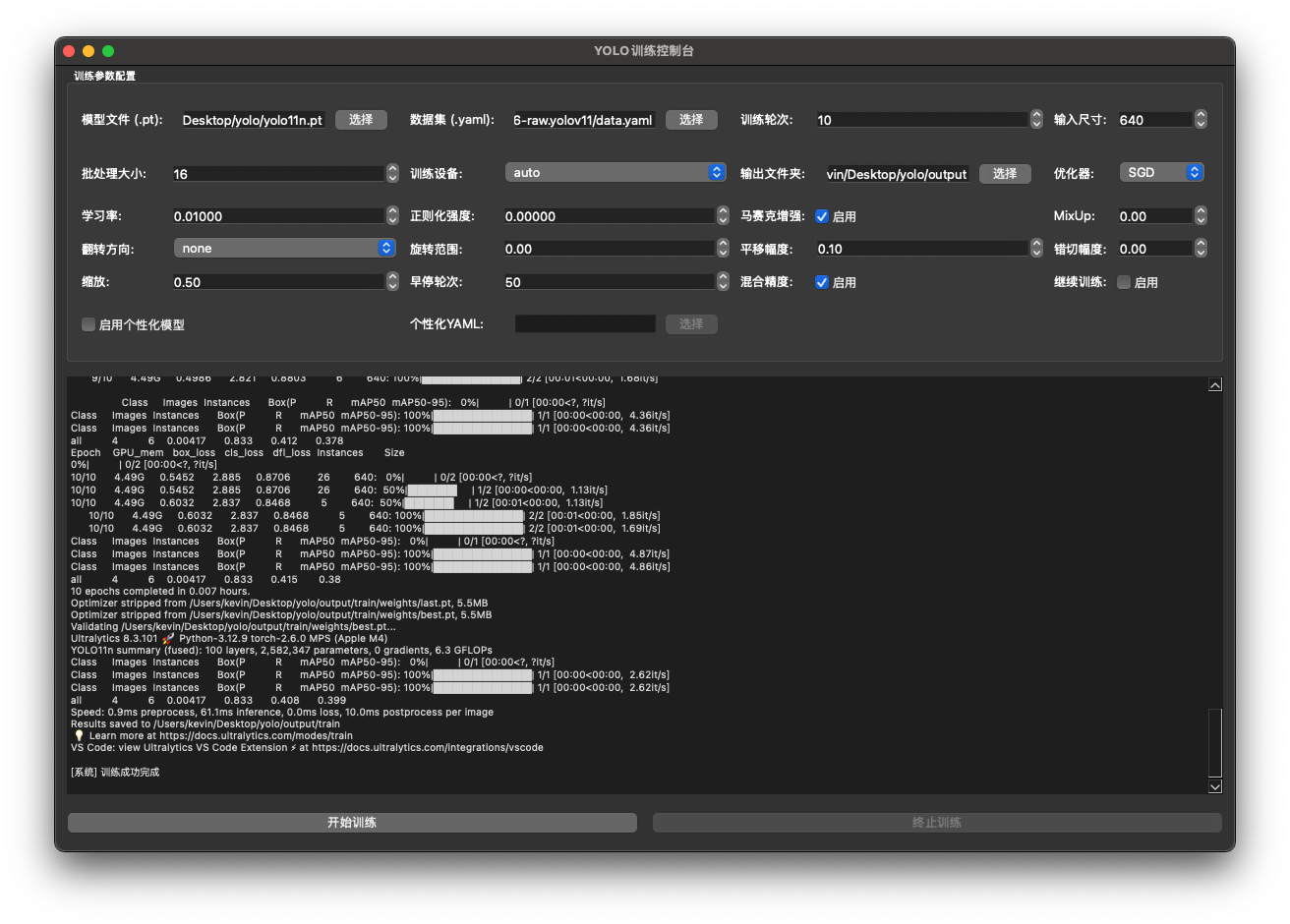This screenshot has width=1290, height=924.
Task: Click the 输入尺寸 stepper arrows
Action: (x=1201, y=120)
